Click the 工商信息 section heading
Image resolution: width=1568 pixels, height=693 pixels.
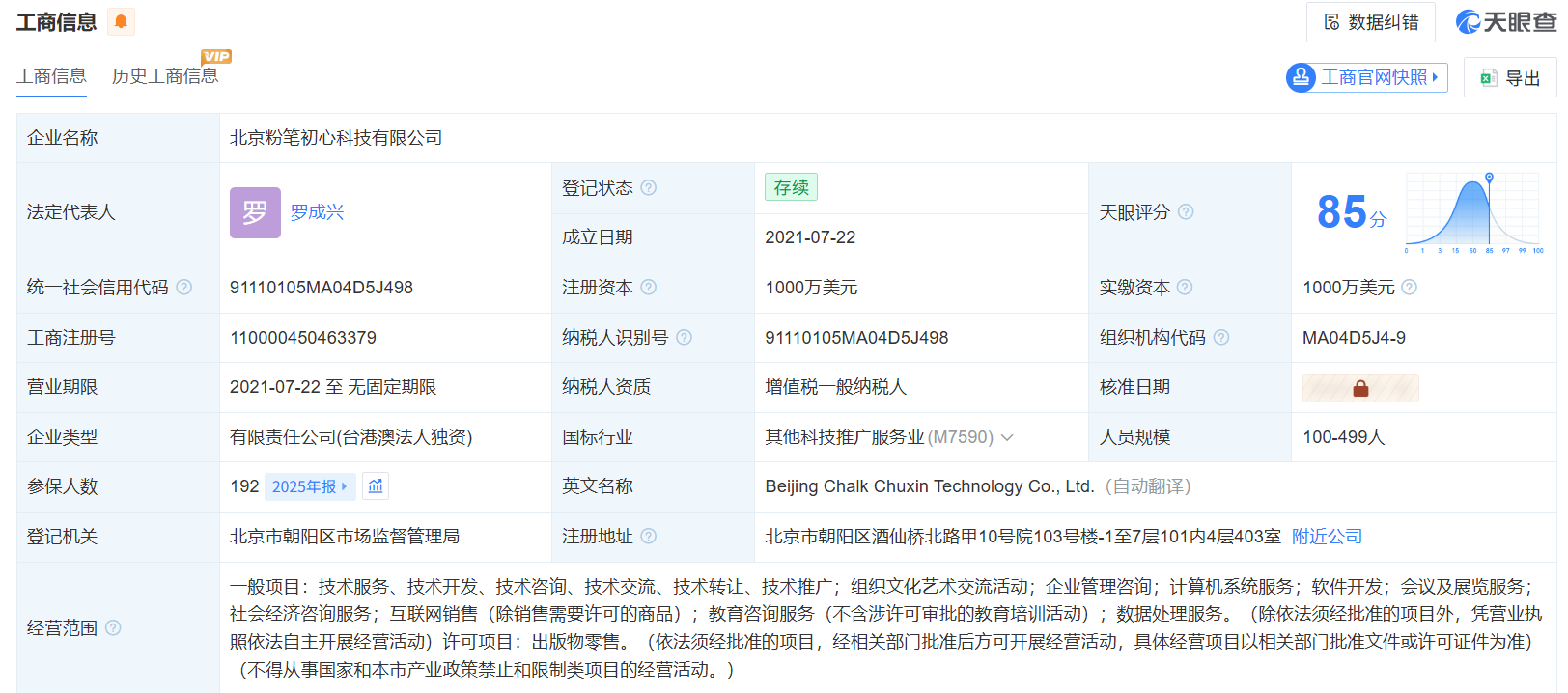tap(56, 22)
